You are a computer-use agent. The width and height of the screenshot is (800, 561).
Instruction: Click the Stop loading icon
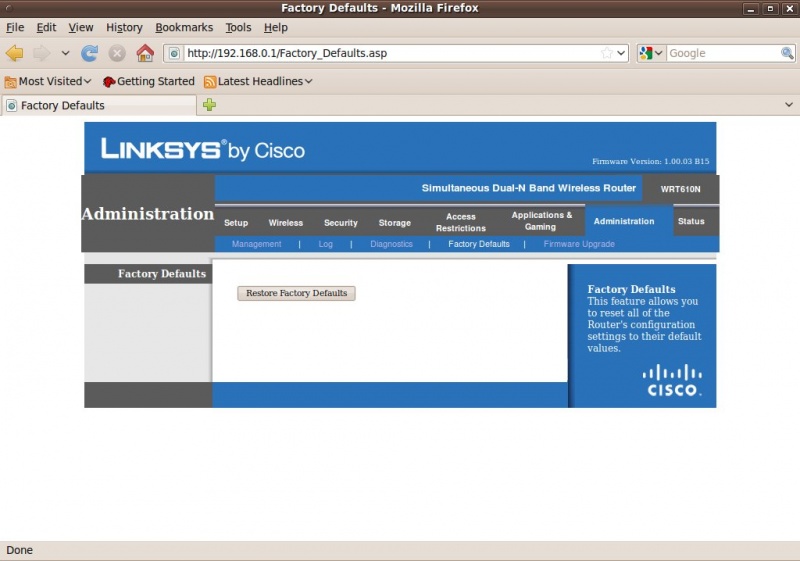pyautogui.click(x=117, y=53)
